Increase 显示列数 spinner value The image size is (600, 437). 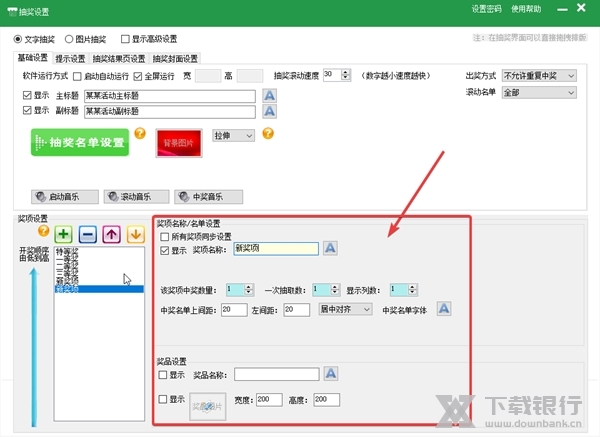click(412, 287)
